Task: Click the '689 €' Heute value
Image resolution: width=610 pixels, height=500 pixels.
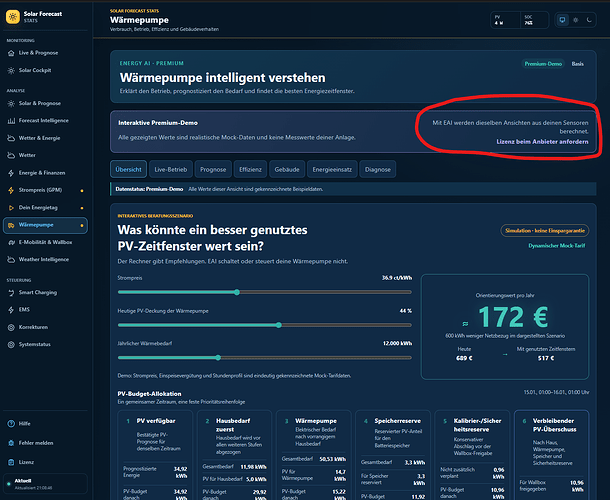Action: coord(464,358)
